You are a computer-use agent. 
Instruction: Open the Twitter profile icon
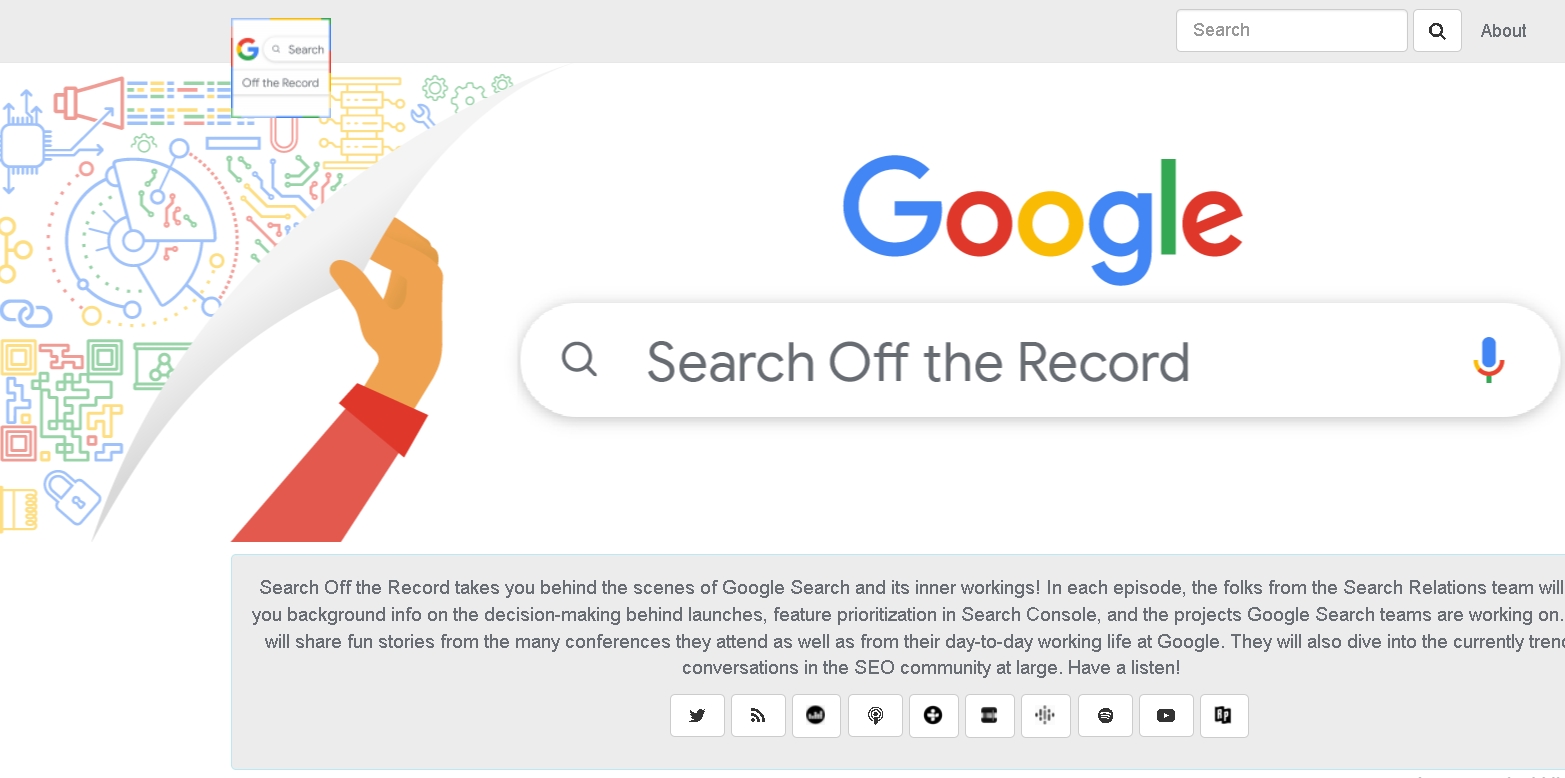pyautogui.click(x=697, y=715)
